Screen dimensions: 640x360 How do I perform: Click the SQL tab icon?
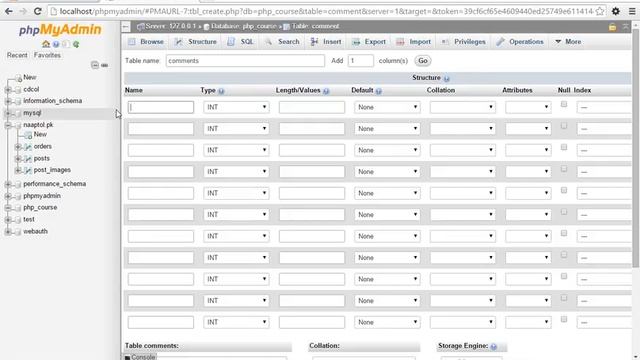[x=231, y=42]
